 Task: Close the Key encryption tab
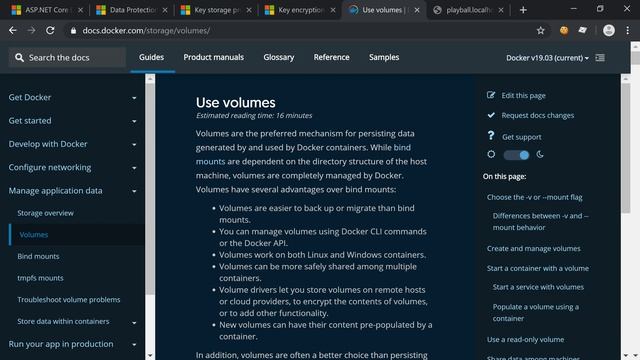point(333,10)
